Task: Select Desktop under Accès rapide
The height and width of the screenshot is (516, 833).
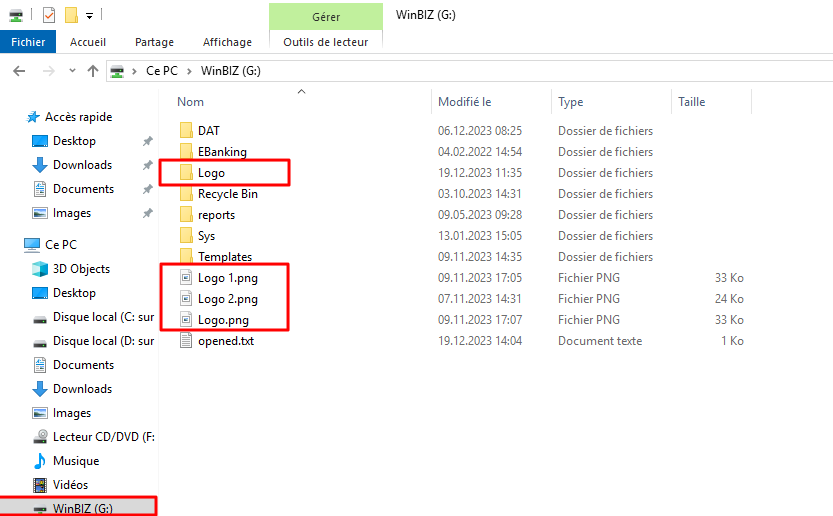Action: [74, 141]
